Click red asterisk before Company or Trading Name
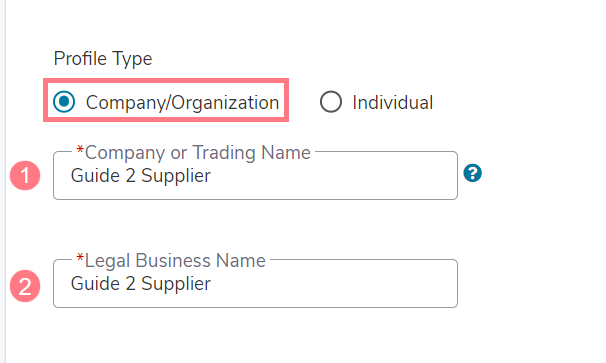Screen dimensions: 606x363 pyautogui.click(x=80, y=150)
